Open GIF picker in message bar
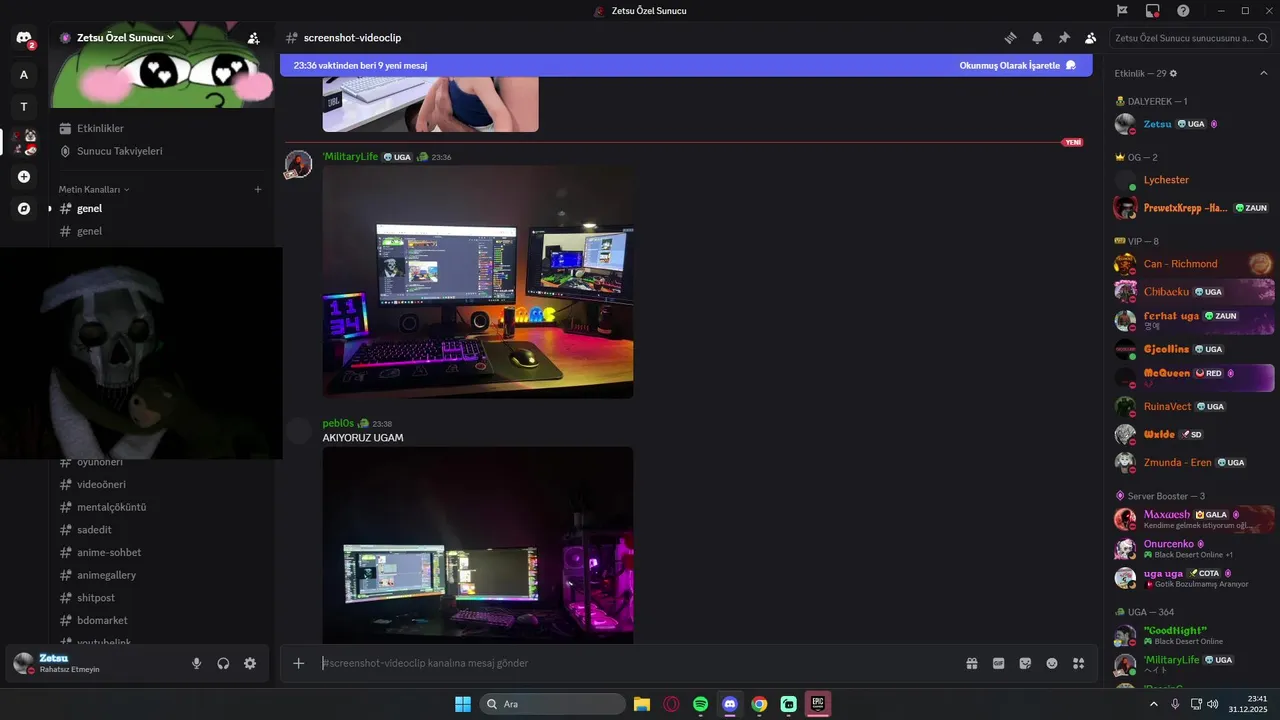 [x=998, y=663]
